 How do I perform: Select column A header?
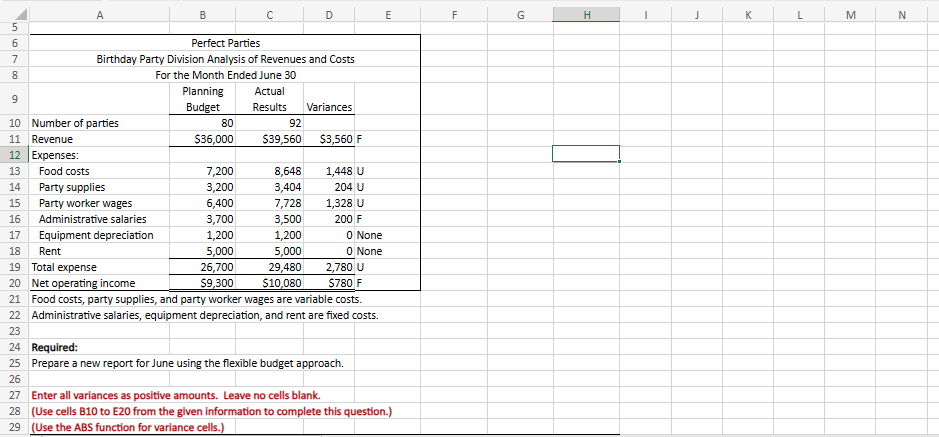tap(98, 14)
